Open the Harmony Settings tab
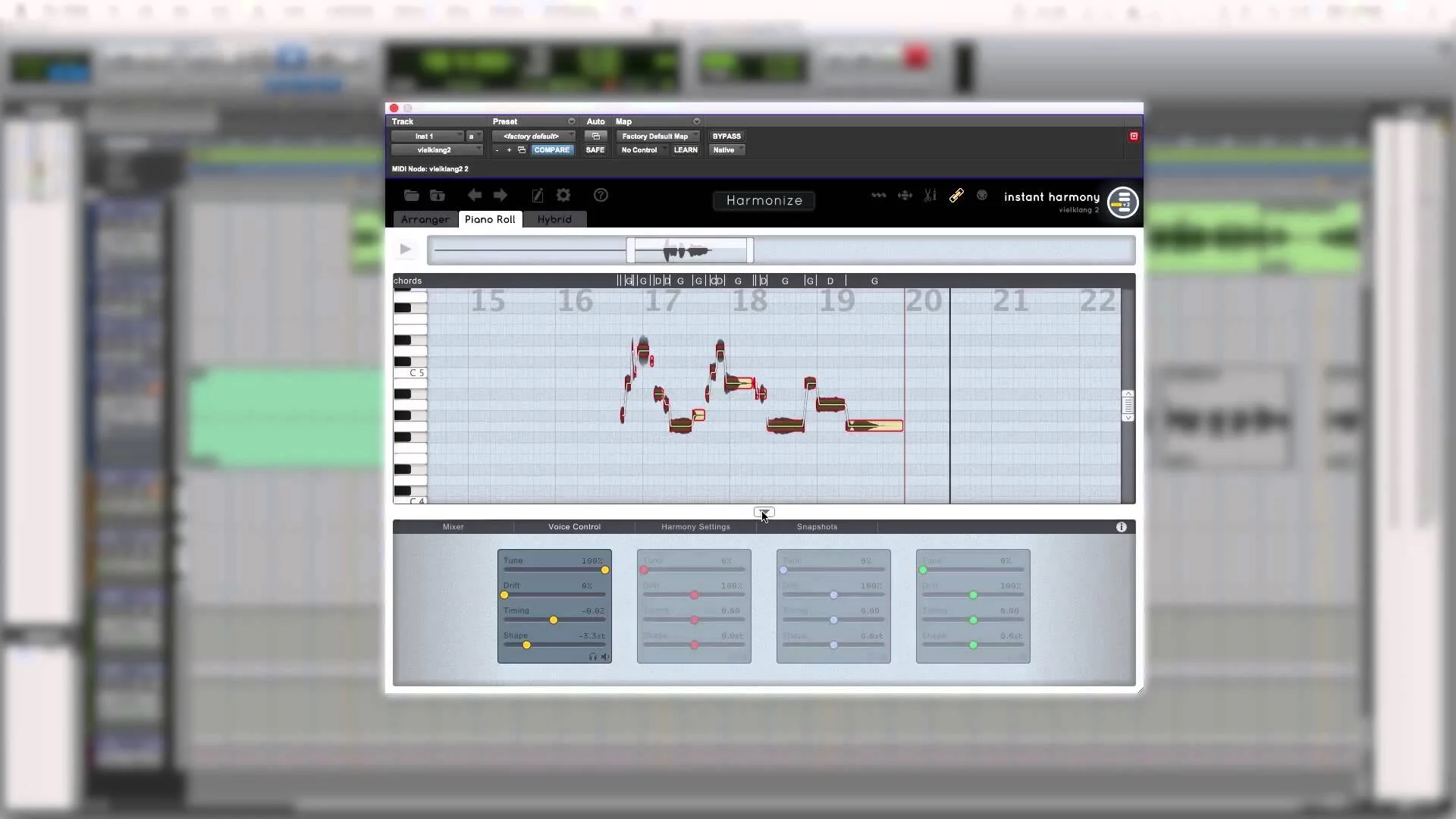Screen dimensions: 1456x819 695,527
